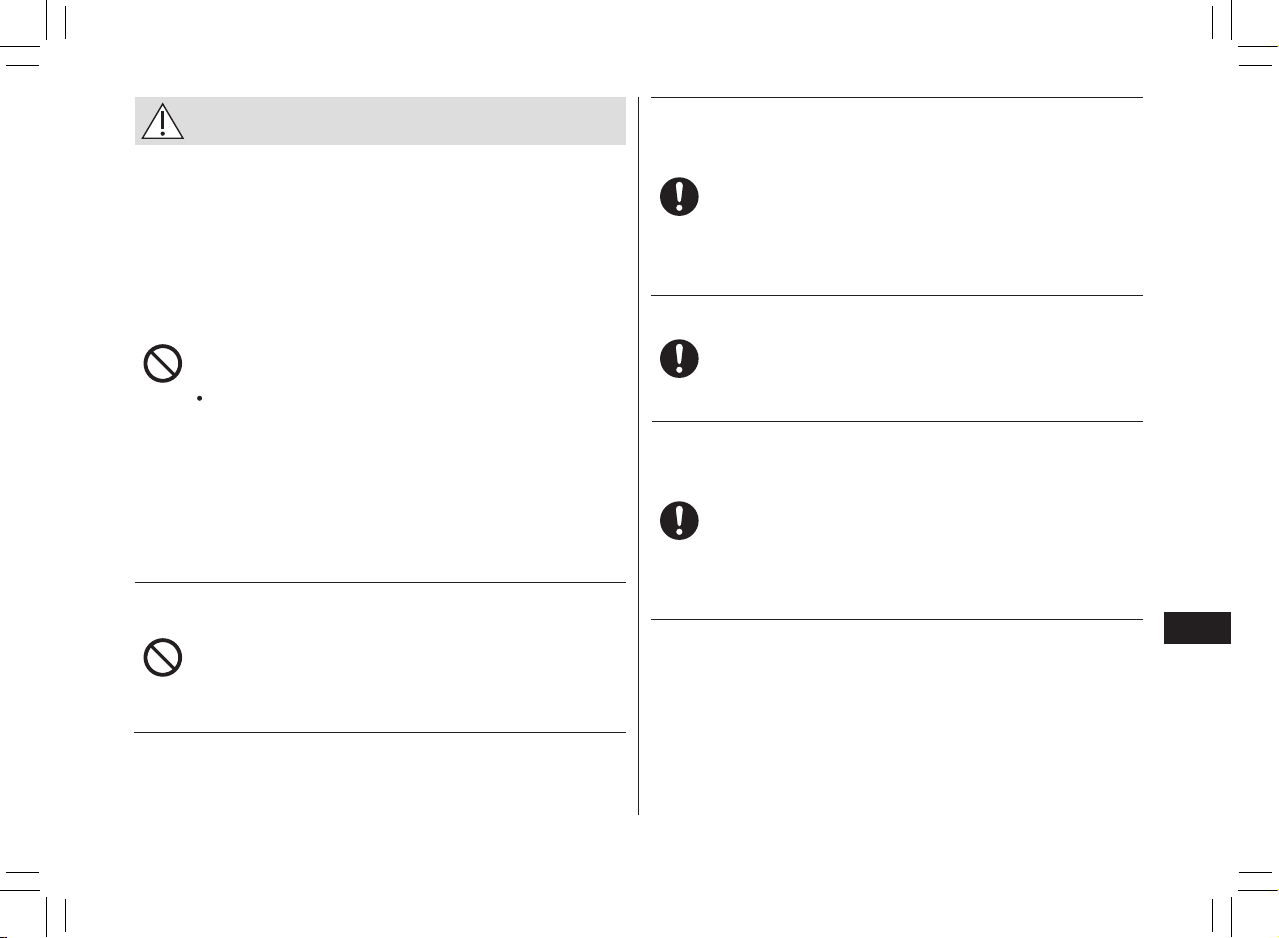The image size is (1279, 938).
Task: Click the black index tab on the right edge
Action: tap(1198, 628)
